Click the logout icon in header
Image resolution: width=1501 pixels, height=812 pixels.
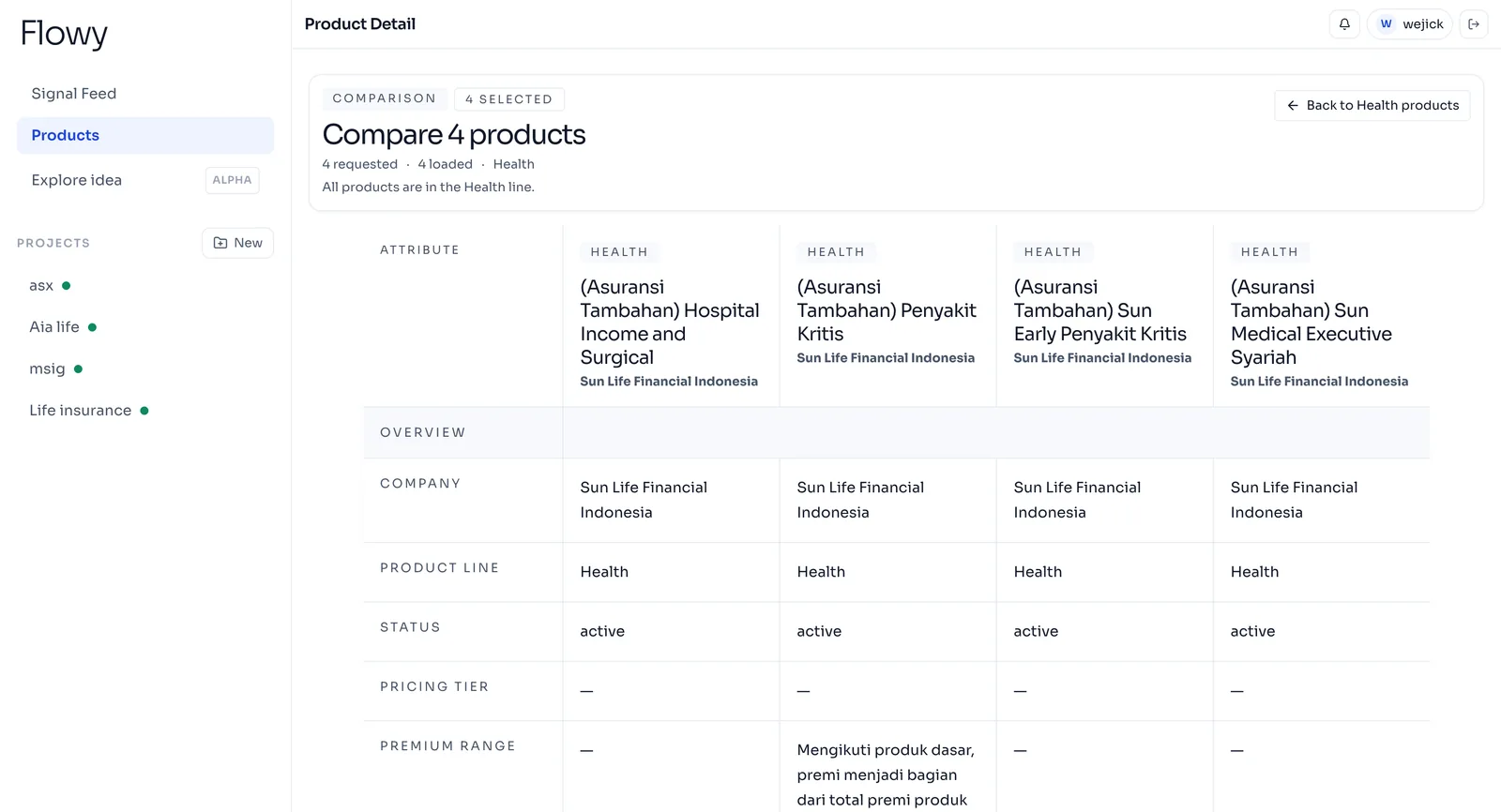click(1474, 24)
